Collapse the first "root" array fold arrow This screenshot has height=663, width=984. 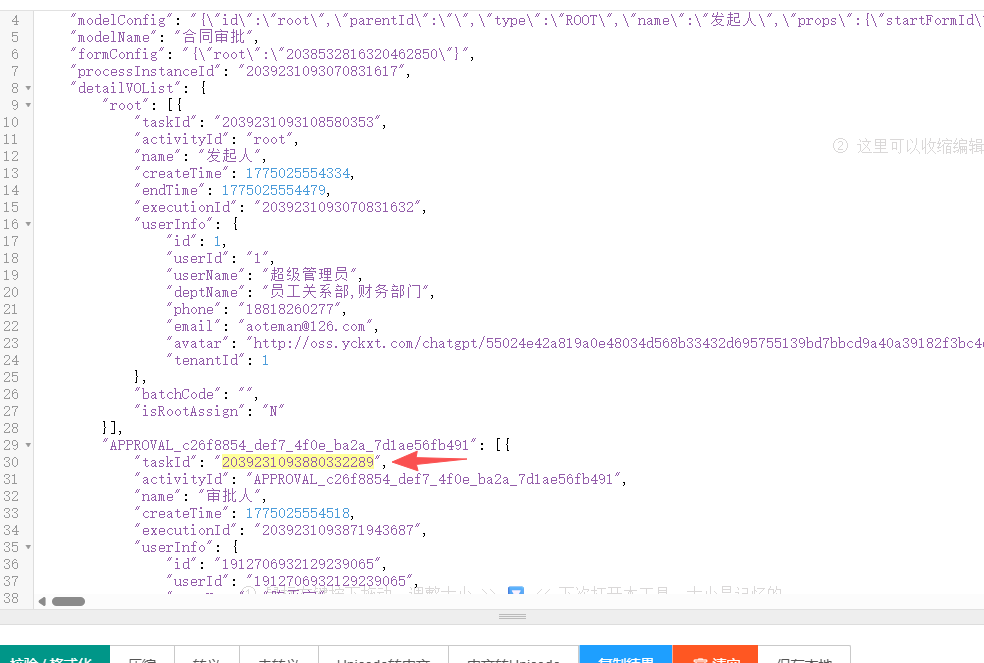point(28,105)
